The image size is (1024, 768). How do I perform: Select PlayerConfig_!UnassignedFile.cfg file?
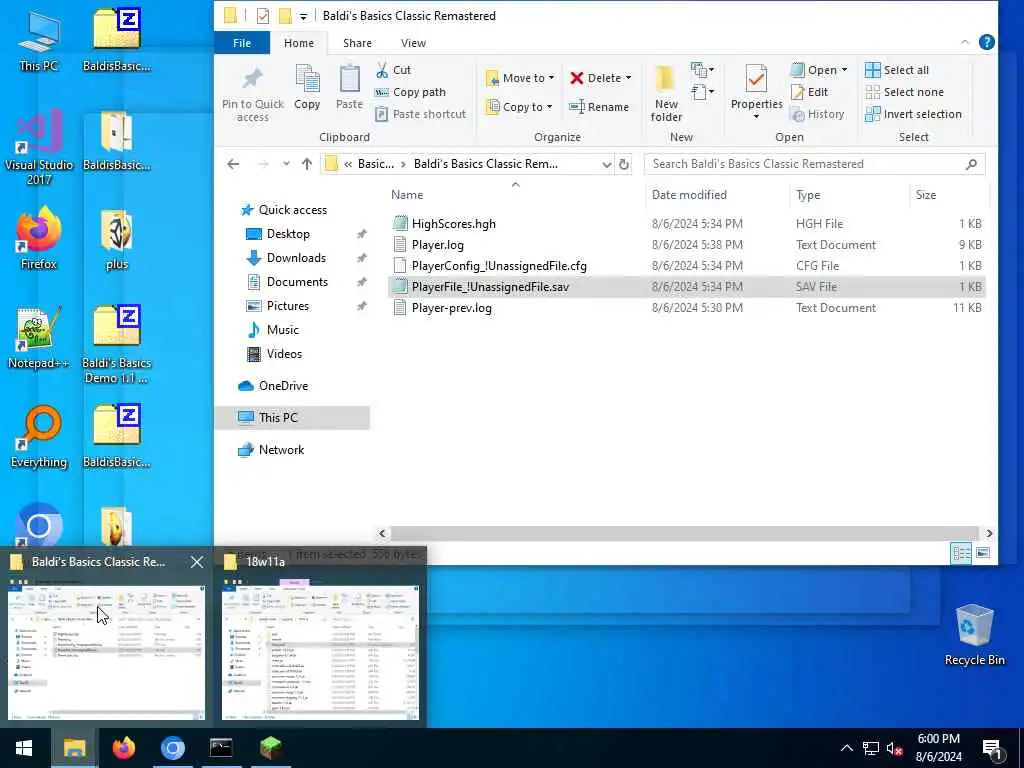pos(499,266)
